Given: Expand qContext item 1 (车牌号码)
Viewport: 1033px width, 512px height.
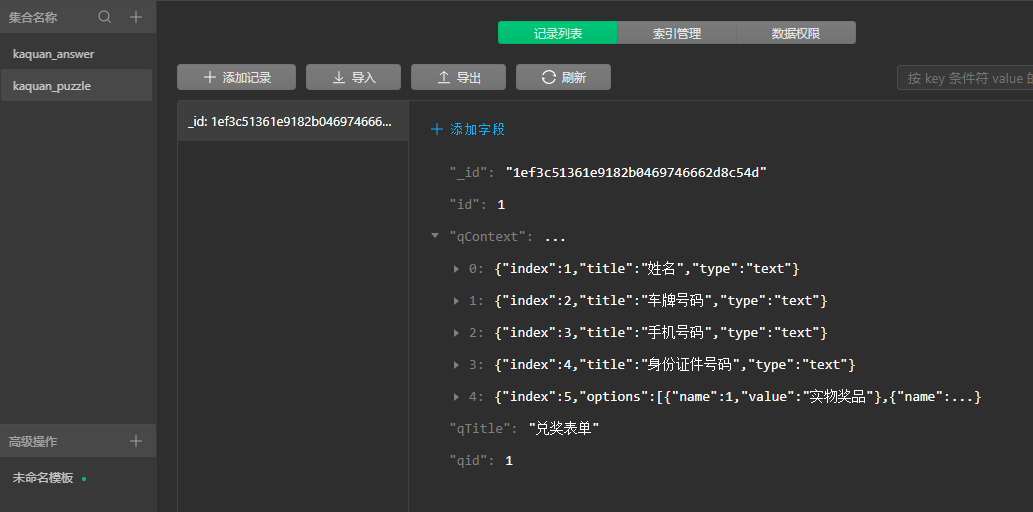Looking at the screenshot, I should 457,300.
